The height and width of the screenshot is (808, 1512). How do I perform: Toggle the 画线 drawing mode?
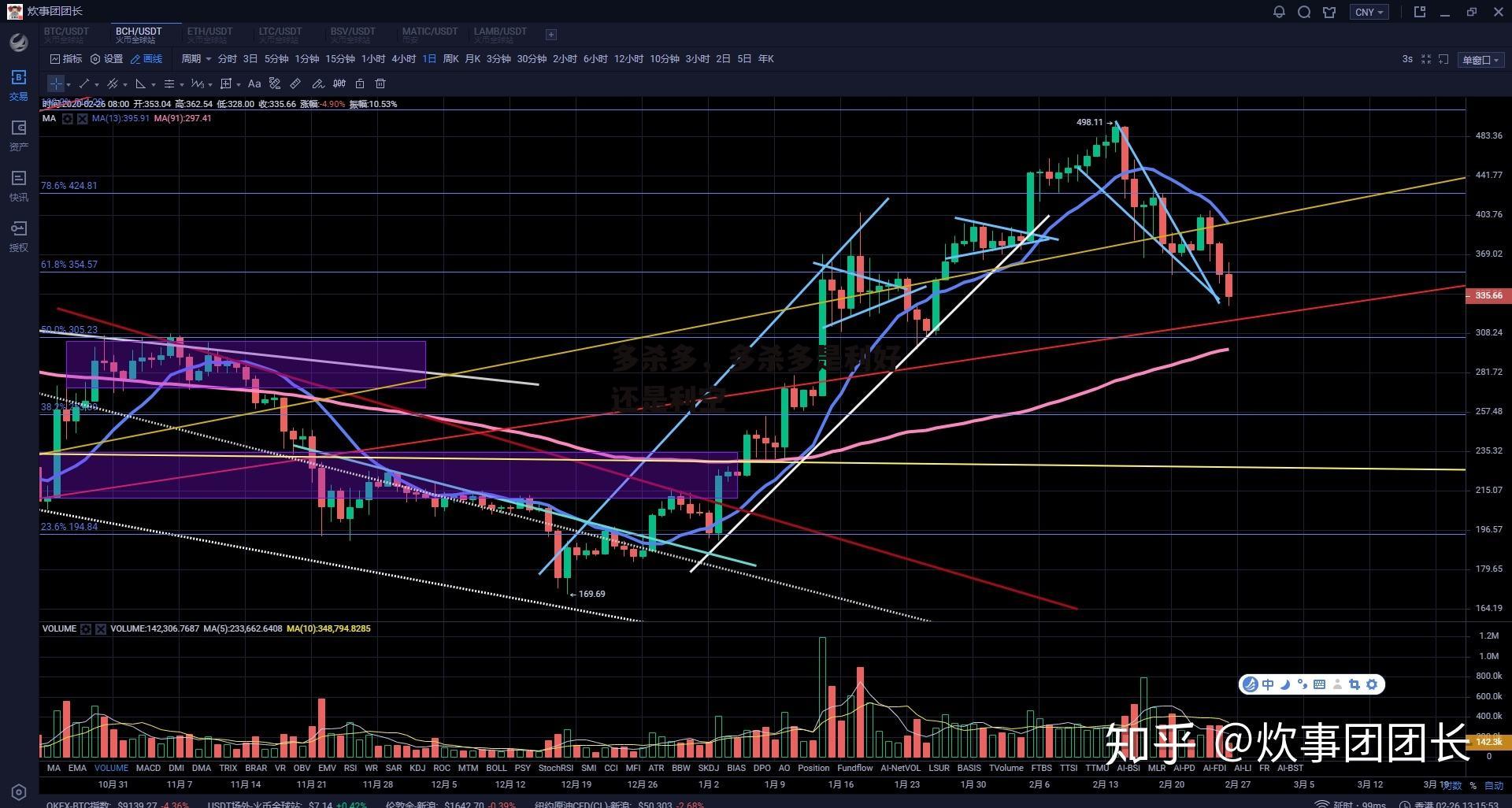[146, 59]
